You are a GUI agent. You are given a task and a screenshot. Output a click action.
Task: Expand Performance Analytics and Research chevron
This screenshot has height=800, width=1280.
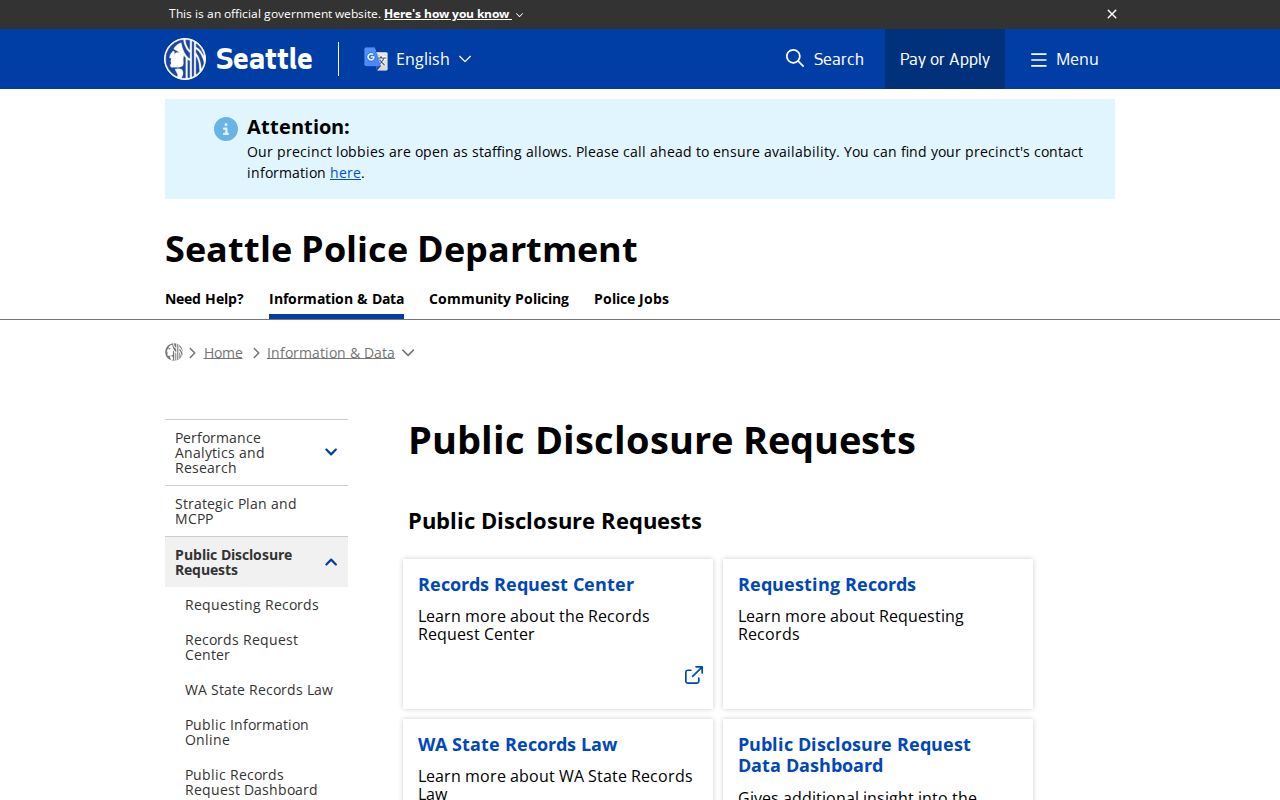(331, 453)
